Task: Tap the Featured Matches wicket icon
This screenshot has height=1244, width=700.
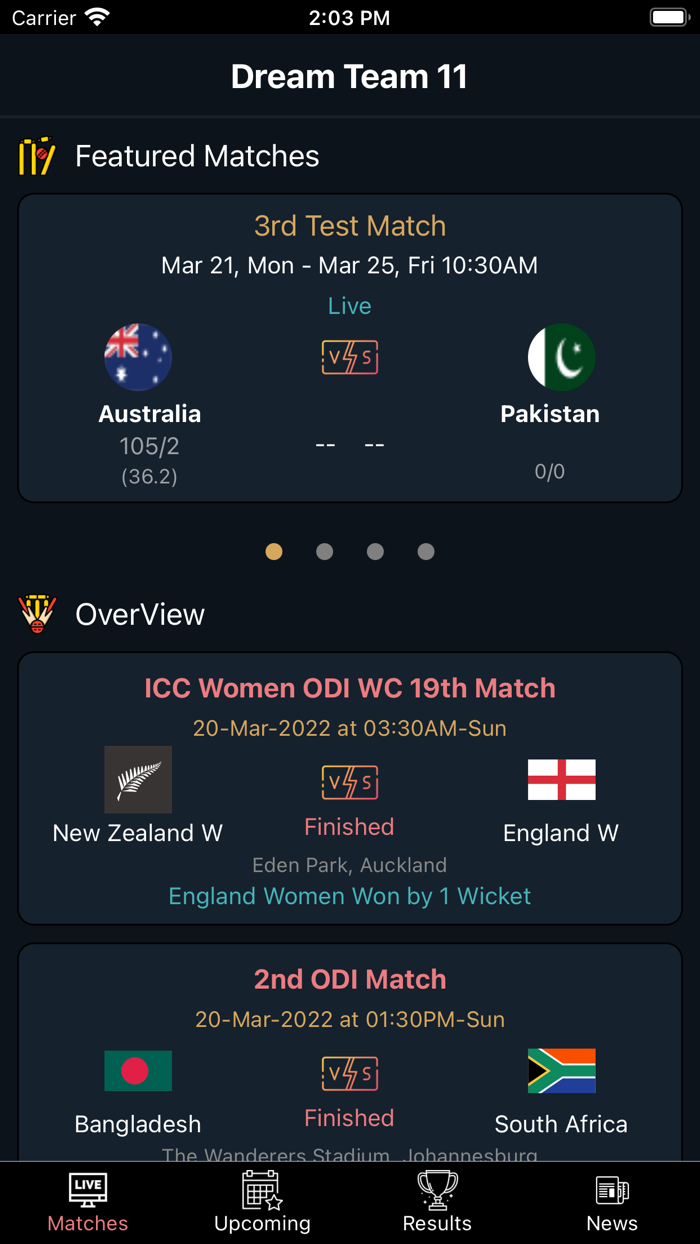Action: point(37,156)
